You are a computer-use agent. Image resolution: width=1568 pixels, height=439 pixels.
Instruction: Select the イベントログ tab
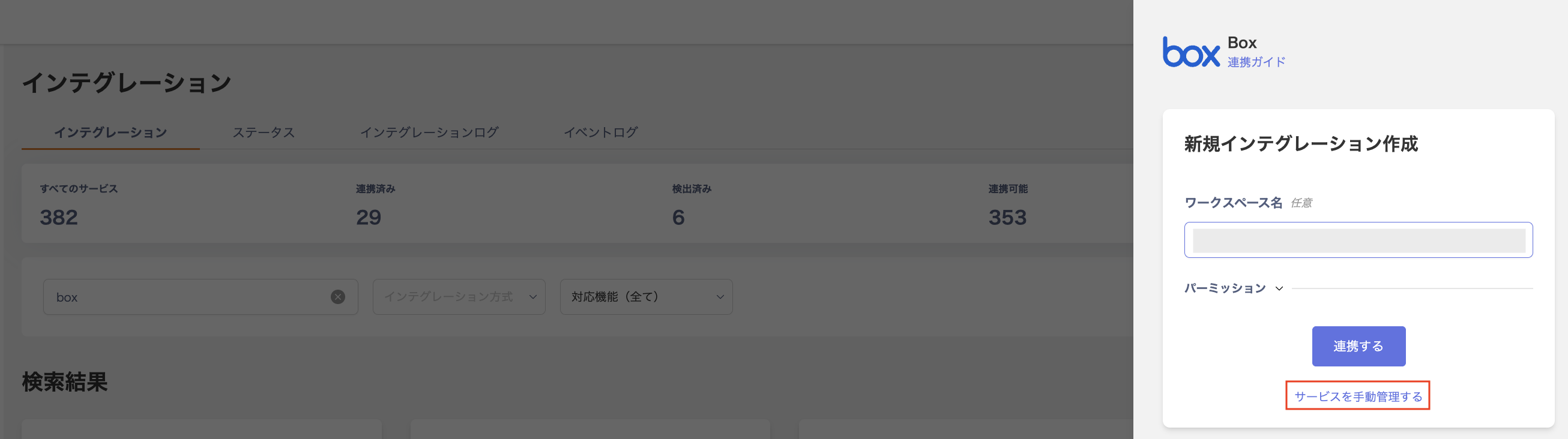coord(600,133)
